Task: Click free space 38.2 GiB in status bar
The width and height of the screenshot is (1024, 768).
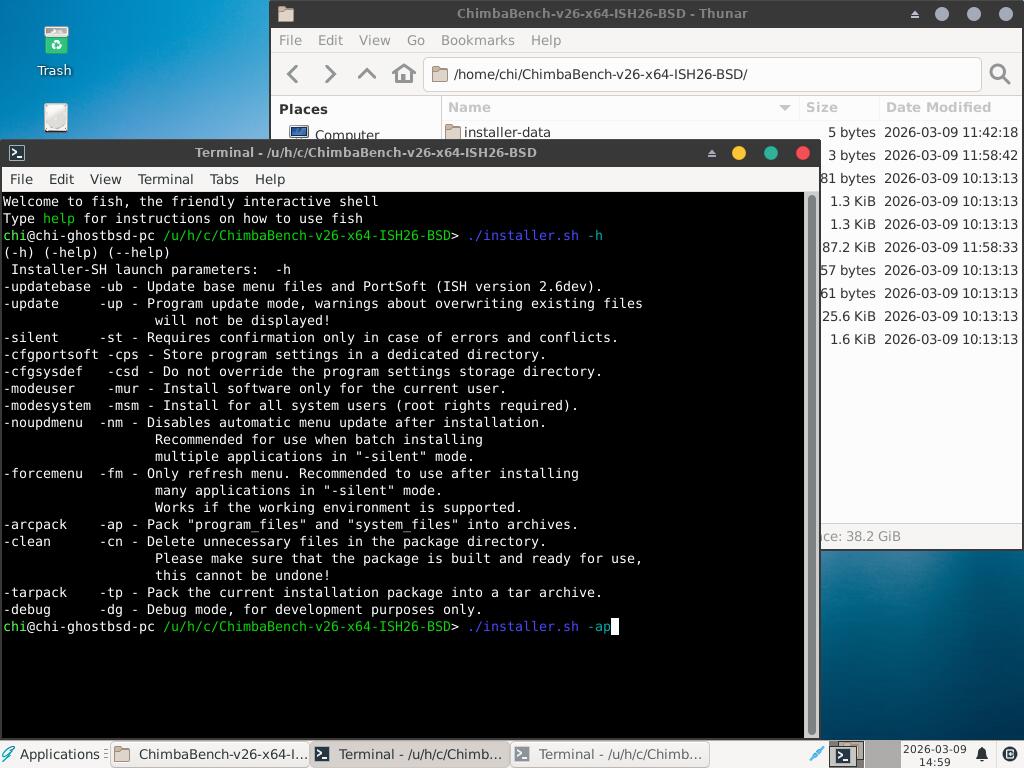Action: click(x=861, y=536)
